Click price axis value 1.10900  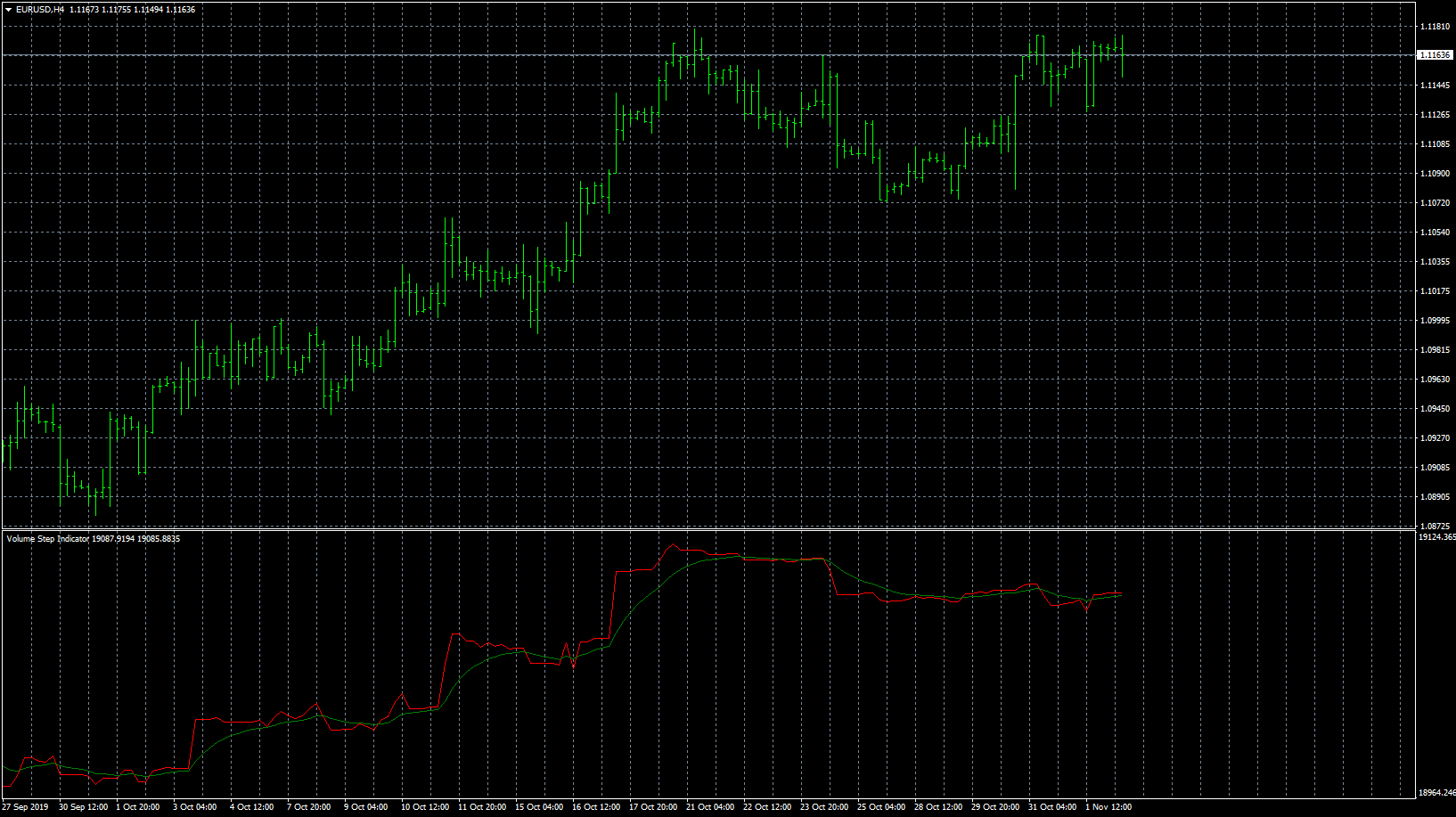coord(1434,174)
